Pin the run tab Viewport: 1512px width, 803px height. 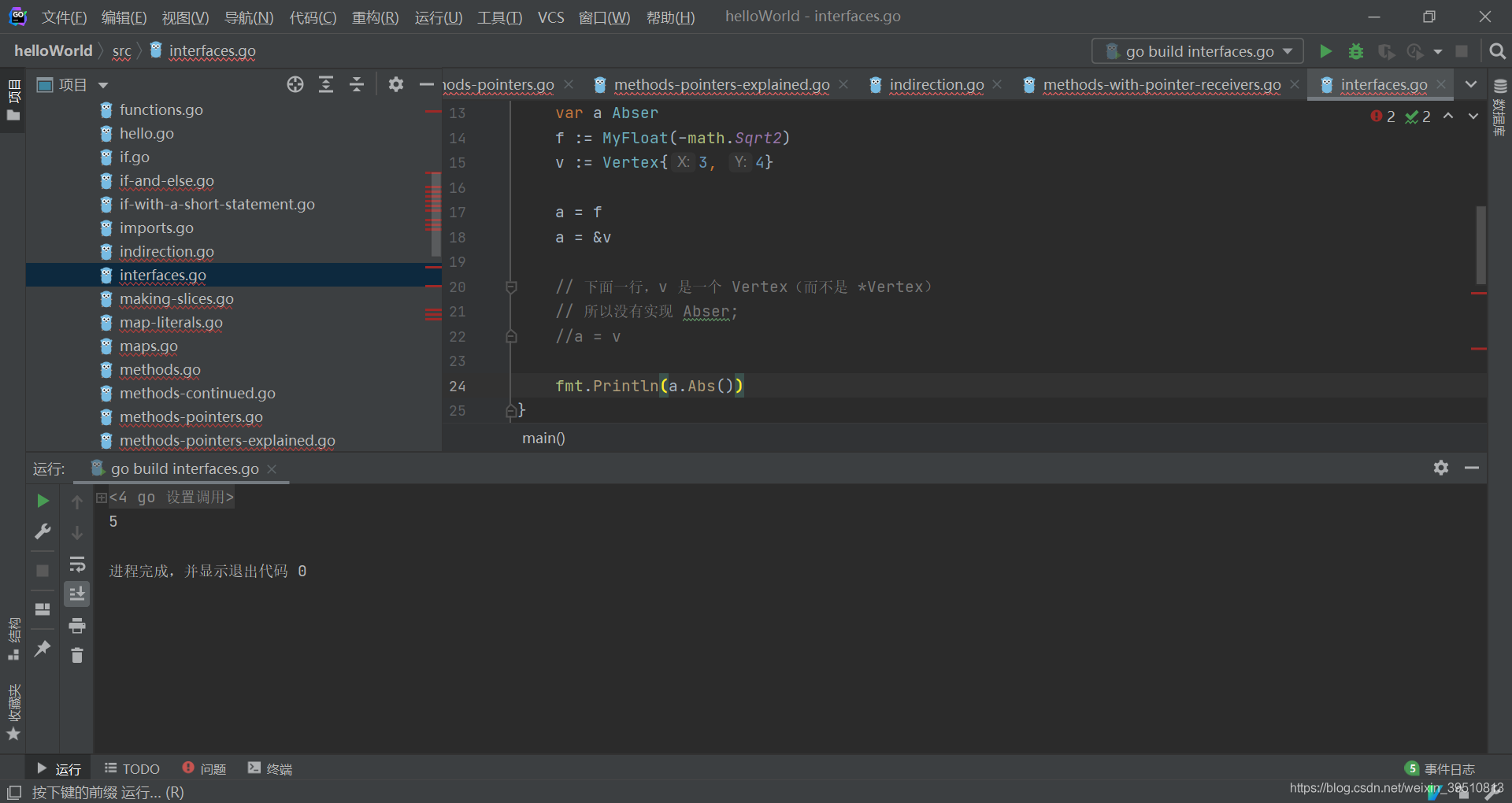tap(43, 649)
